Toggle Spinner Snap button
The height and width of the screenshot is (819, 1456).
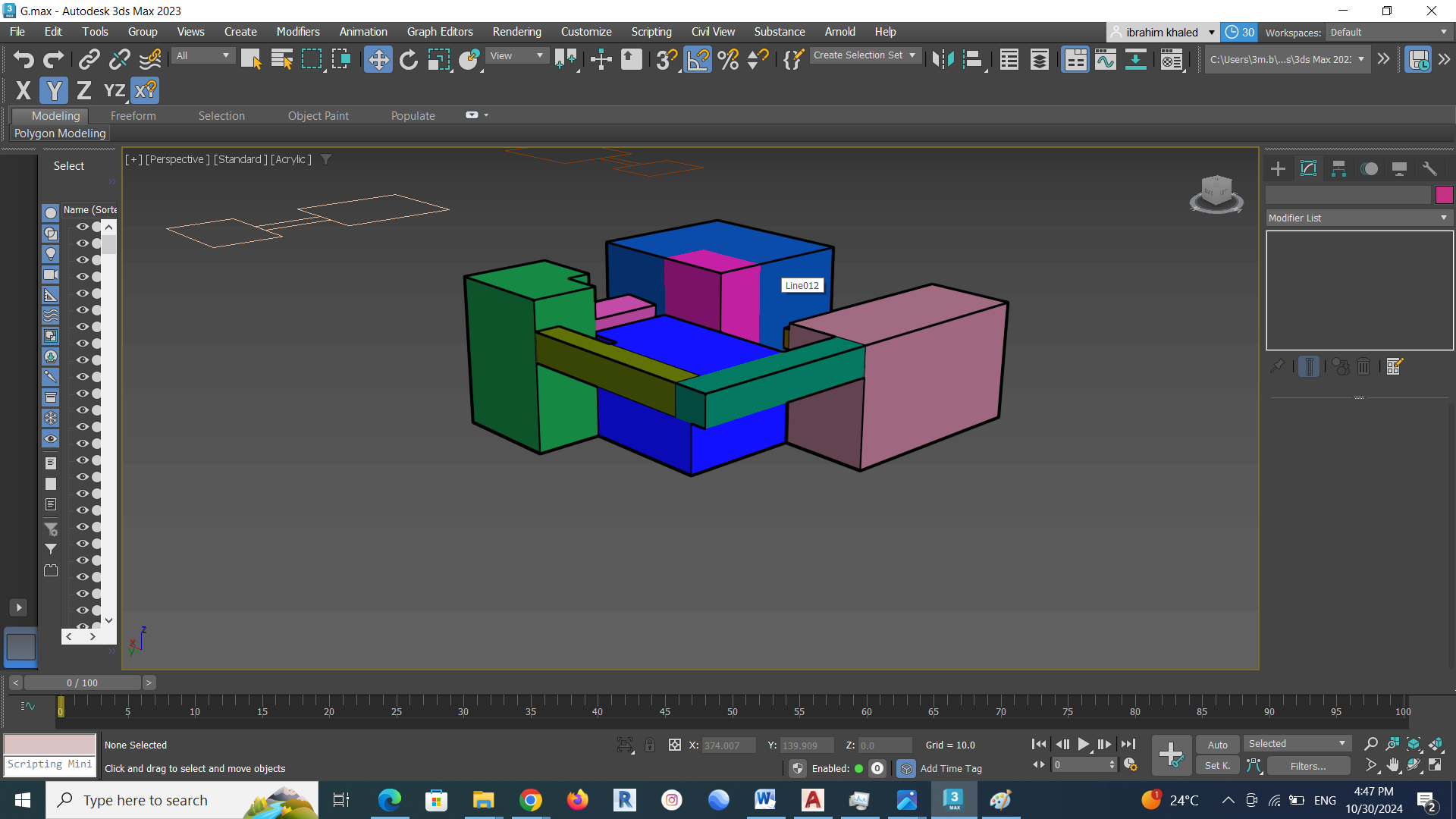tap(758, 59)
